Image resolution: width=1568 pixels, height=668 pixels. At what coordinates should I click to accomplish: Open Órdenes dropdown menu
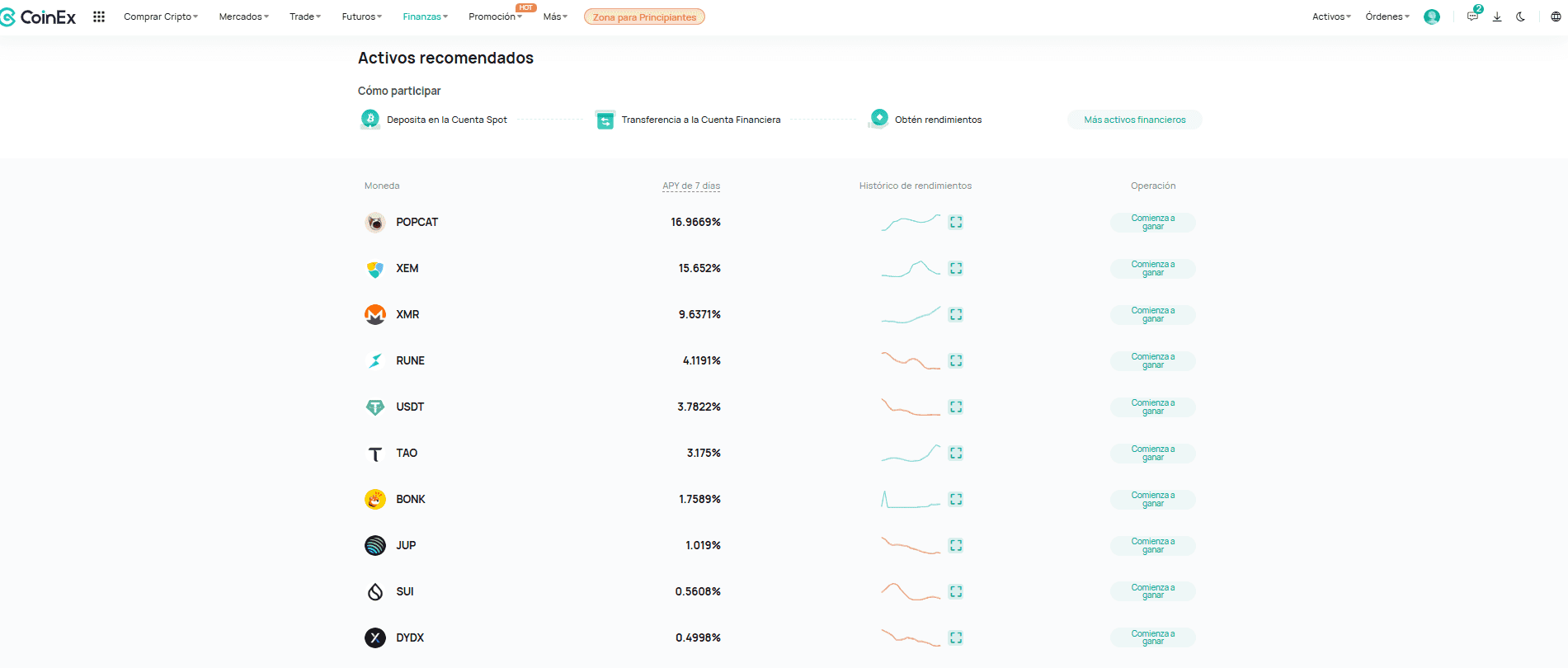(x=1387, y=16)
